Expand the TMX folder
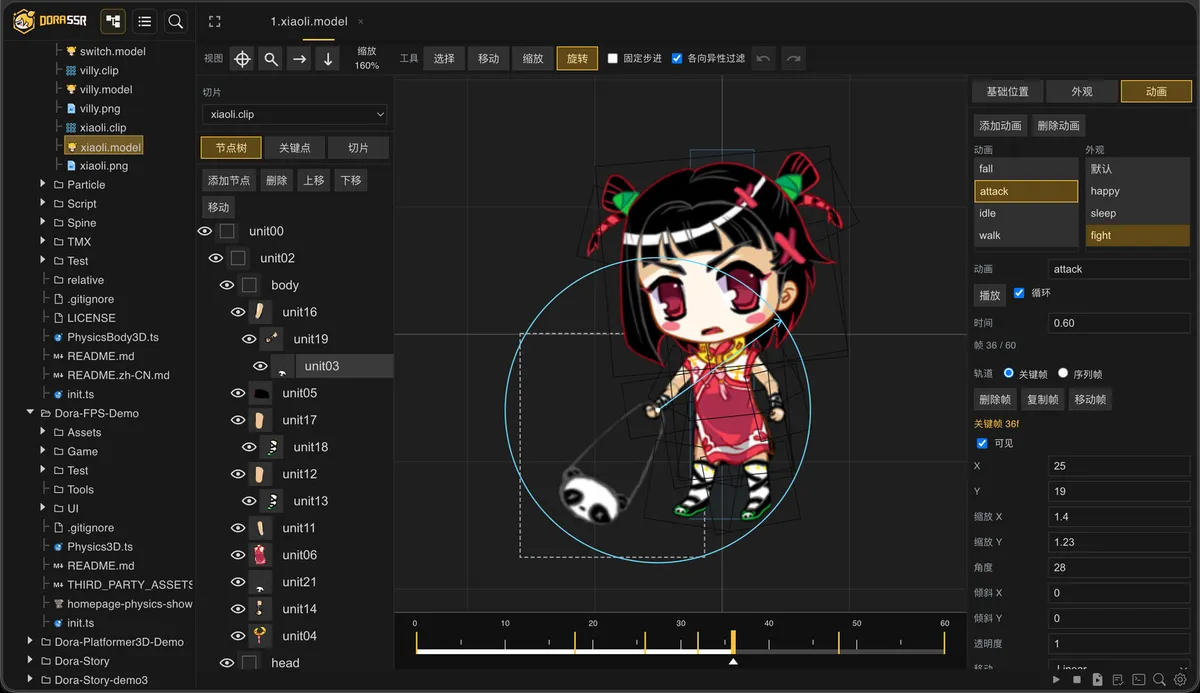The height and width of the screenshot is (693, 1200). [43, 241]
